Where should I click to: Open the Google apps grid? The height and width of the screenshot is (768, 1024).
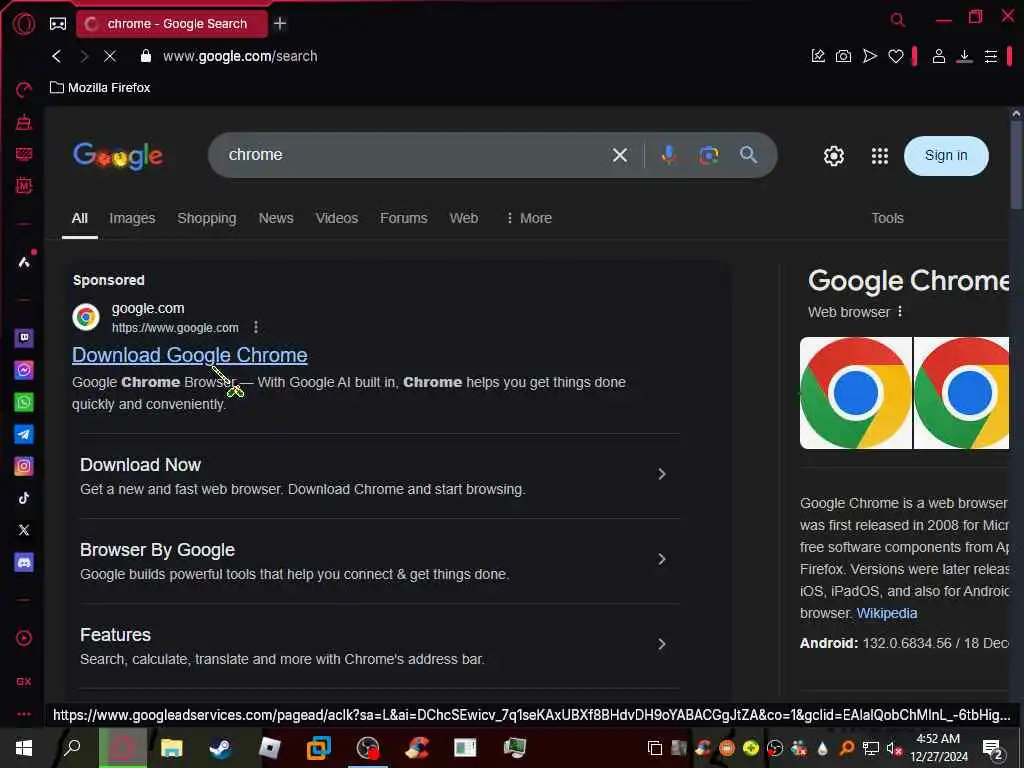880,156
